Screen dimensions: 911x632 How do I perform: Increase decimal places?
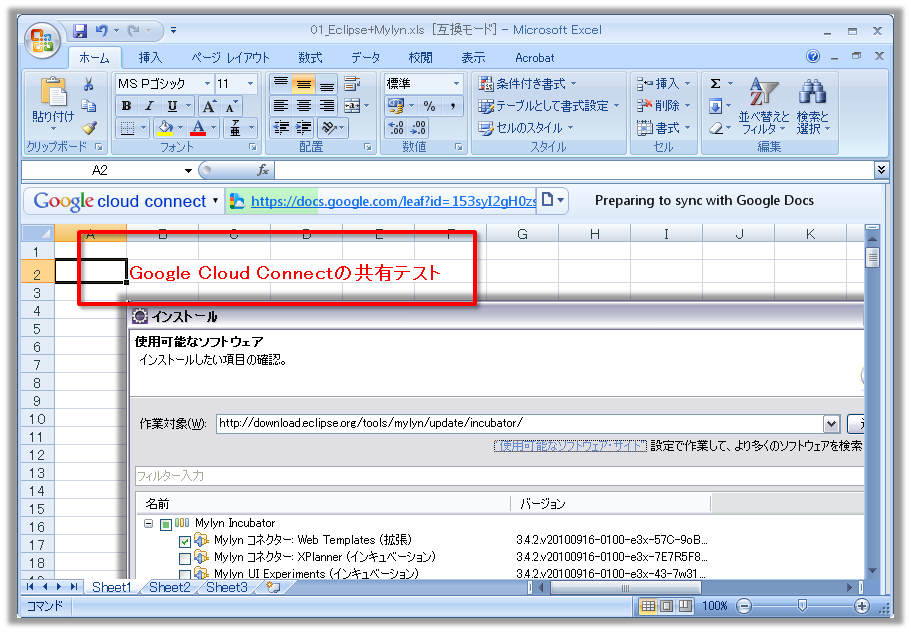396,128
